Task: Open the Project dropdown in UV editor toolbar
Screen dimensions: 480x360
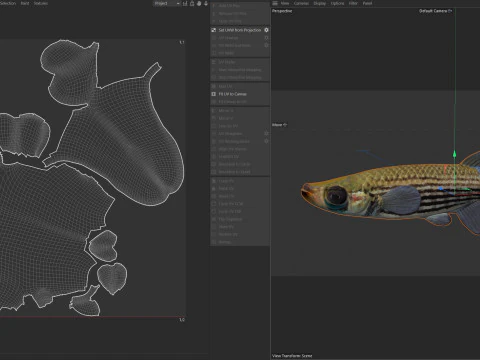Action: (167, 3)
